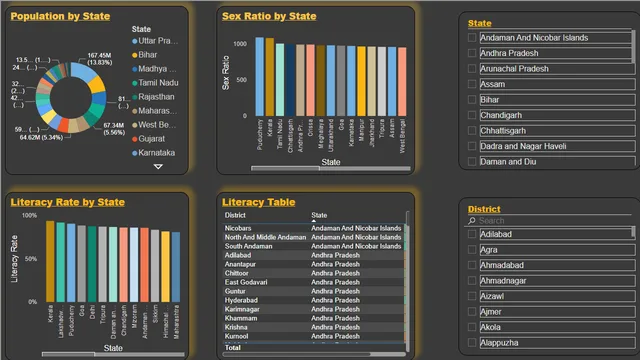The width and height of the screenshot is (640, 360).
Task: Check the Daman and Diu checkbox
Action: pyautogui.click(x=472, y=162)
